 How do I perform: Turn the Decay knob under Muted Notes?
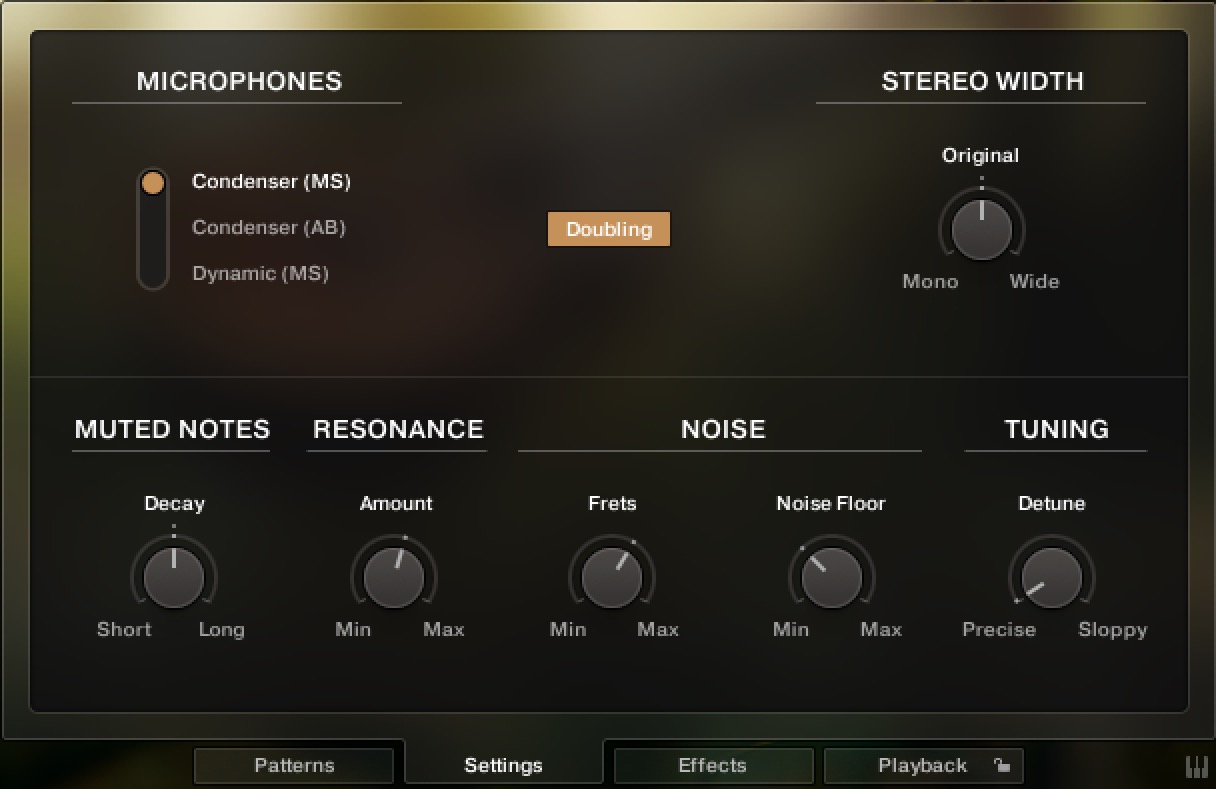[x=173, y=576]
